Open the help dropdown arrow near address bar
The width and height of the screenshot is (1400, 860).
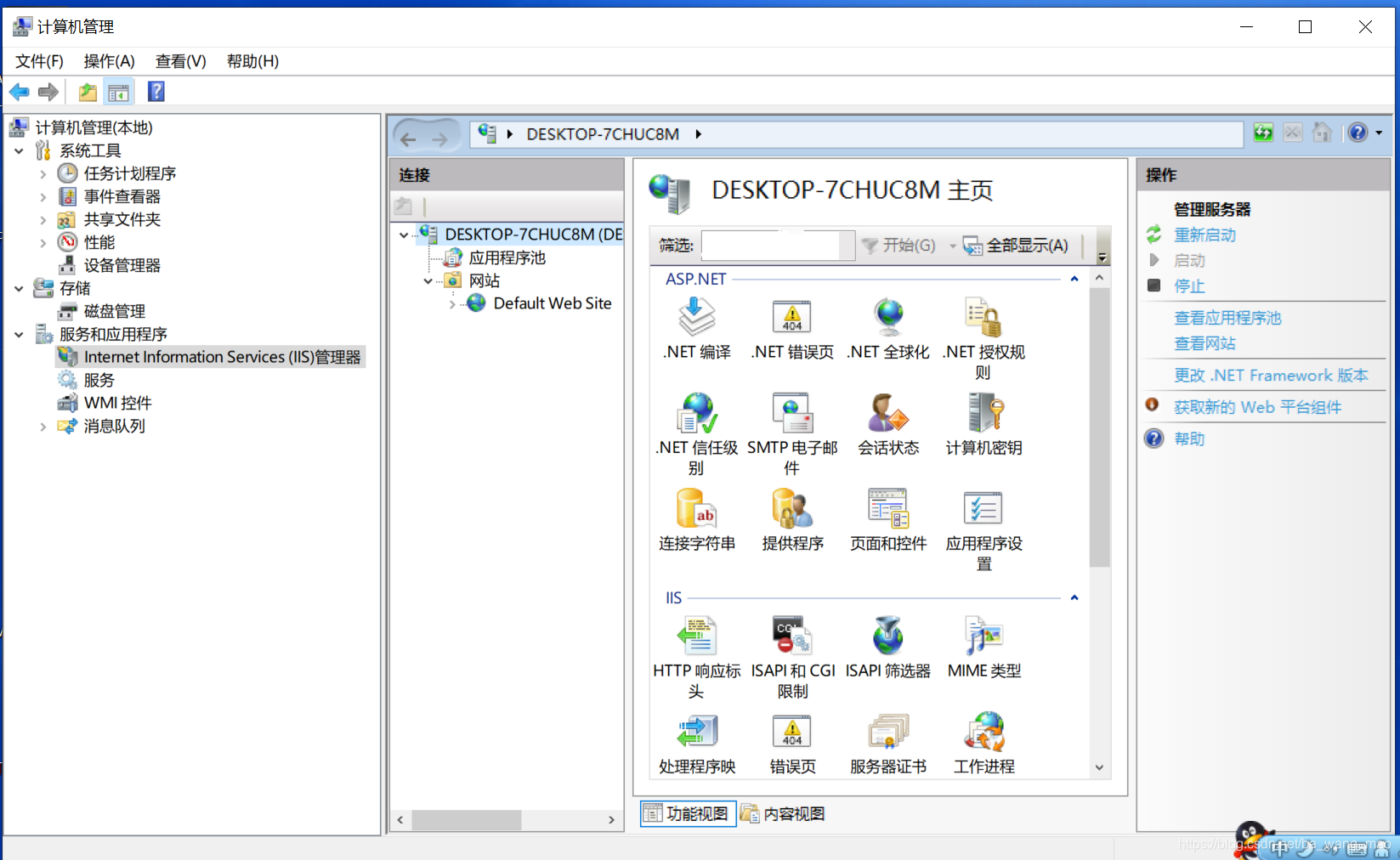point(1379,133)
